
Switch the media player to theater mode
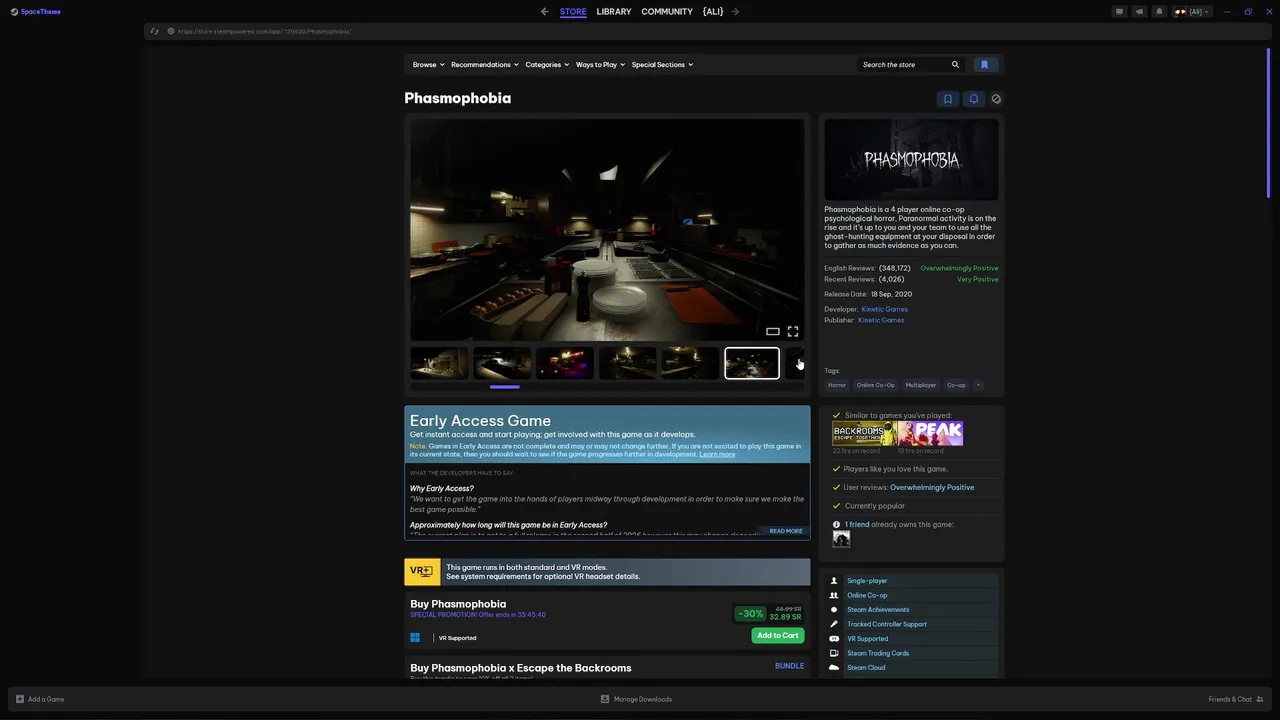coord(773,331)
